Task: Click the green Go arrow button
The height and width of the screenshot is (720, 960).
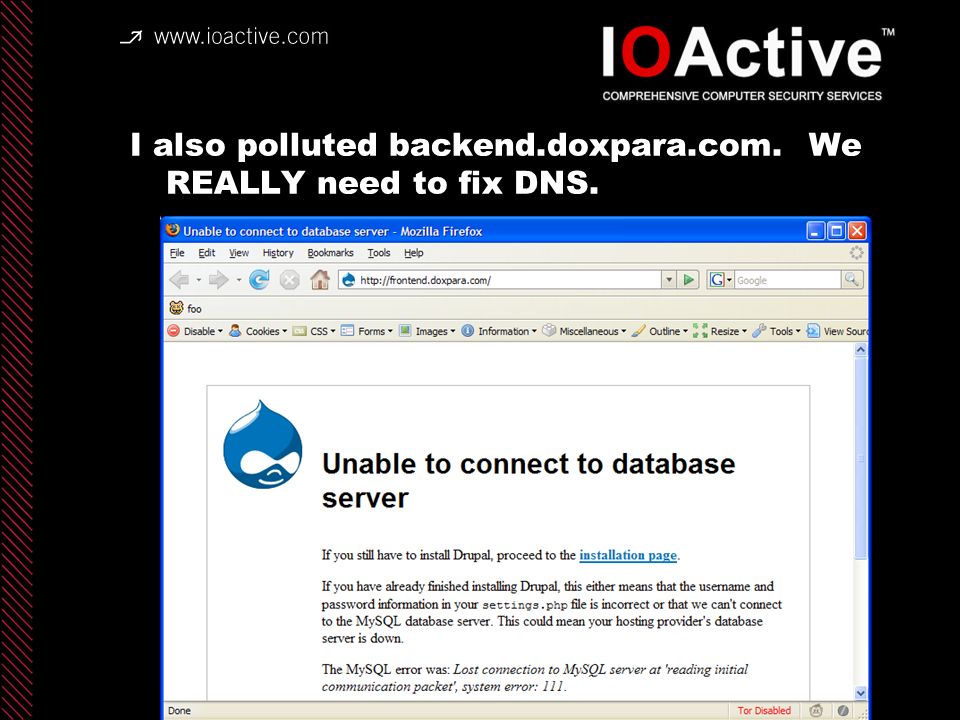Action: (689, 280)
